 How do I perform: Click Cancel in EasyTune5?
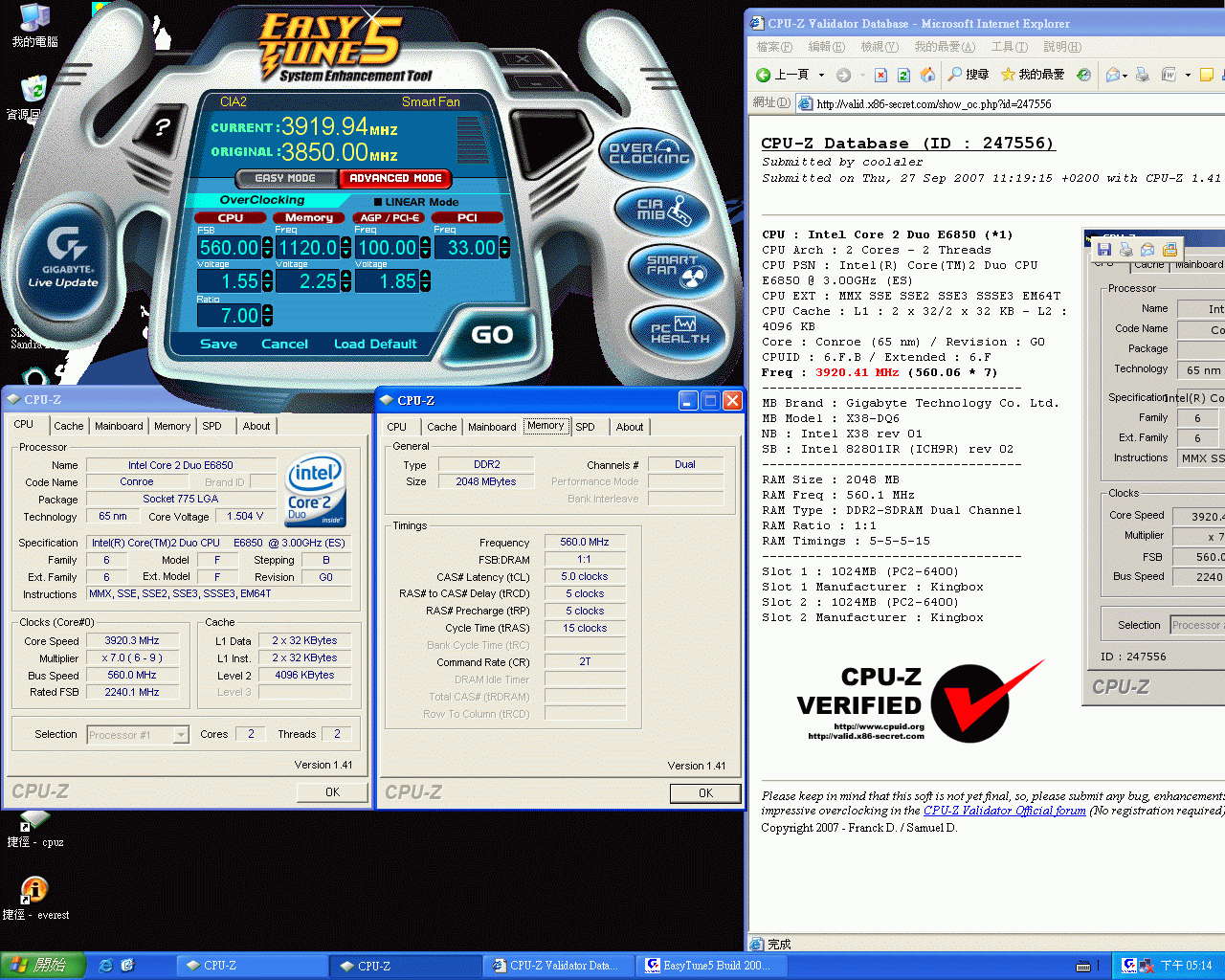pos(284,344)
